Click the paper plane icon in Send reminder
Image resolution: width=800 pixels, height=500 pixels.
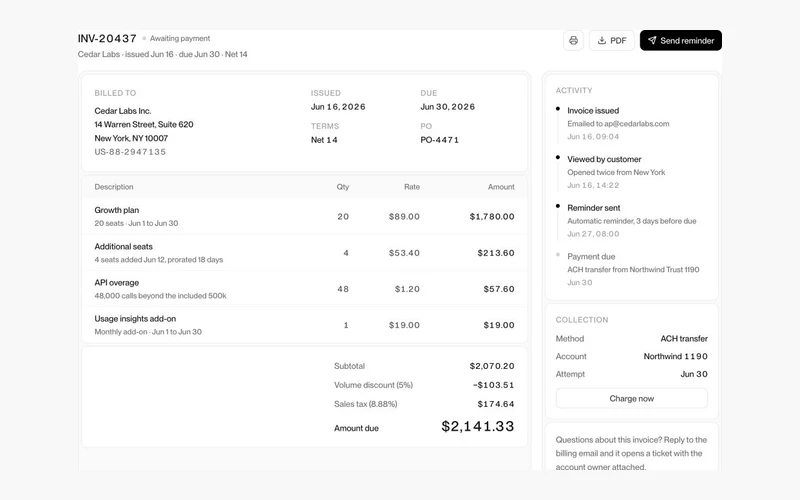(652, 40)
